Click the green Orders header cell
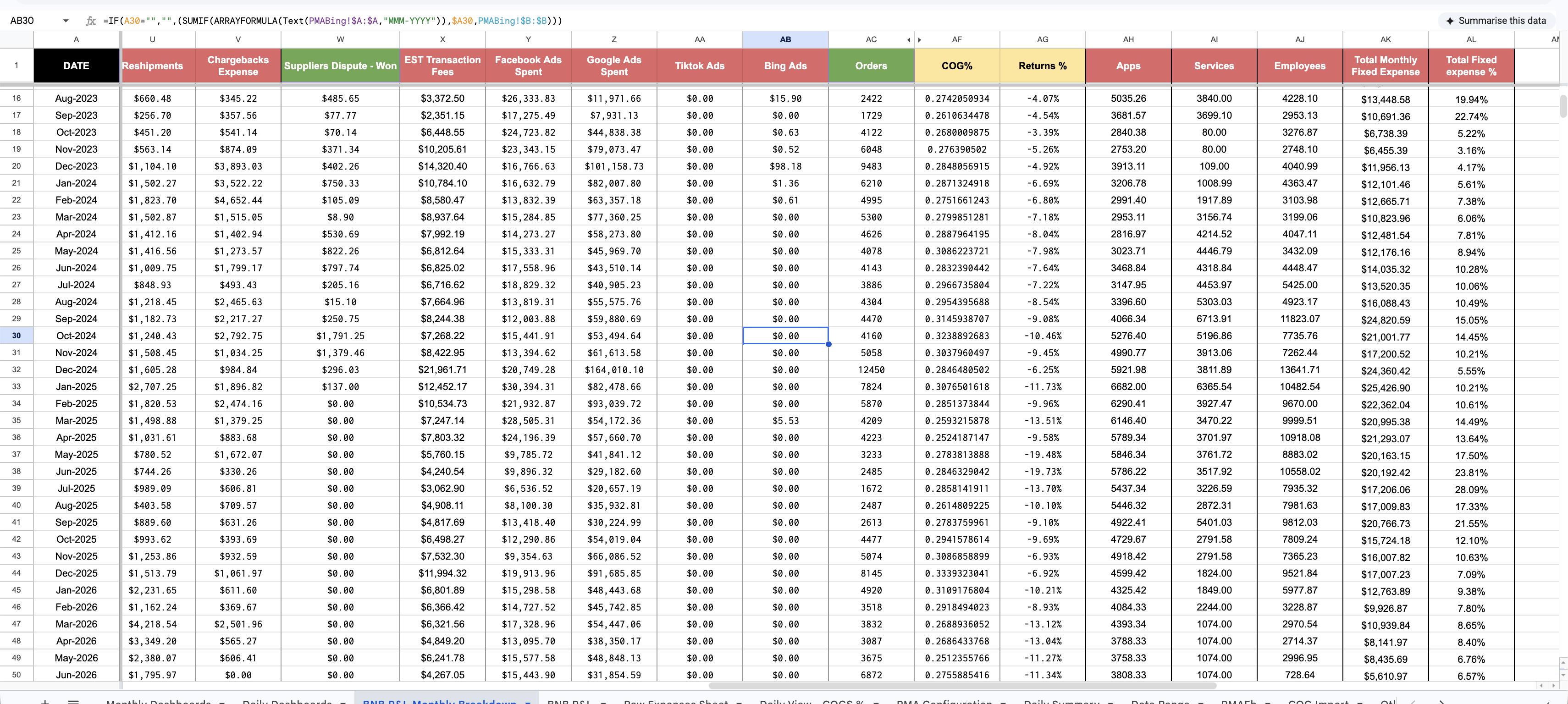This screenshot has width=1568, height=704. click(871, 66)
